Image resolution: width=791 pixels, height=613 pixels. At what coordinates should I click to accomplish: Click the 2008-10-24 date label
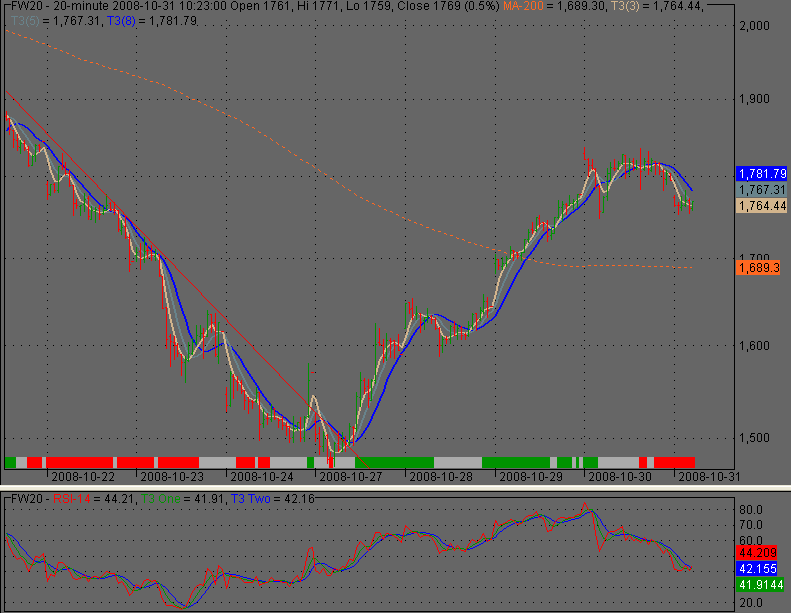click(266, 476)
